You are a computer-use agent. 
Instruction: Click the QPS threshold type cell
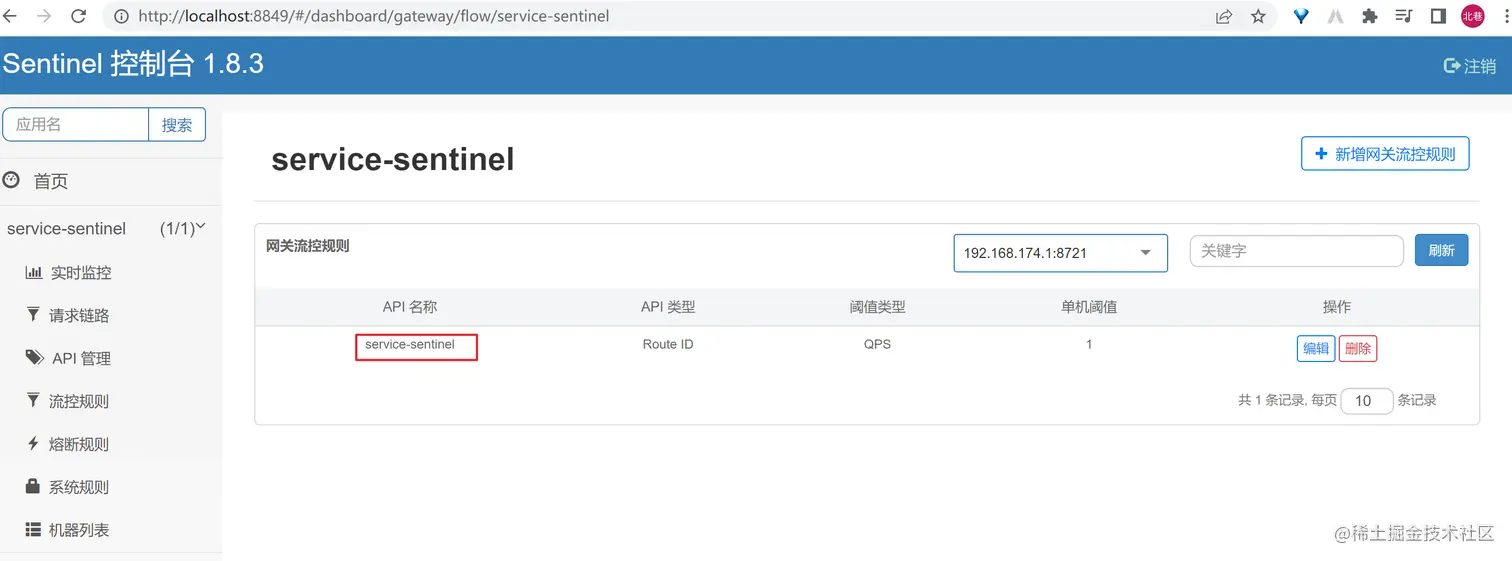point(878,345)
